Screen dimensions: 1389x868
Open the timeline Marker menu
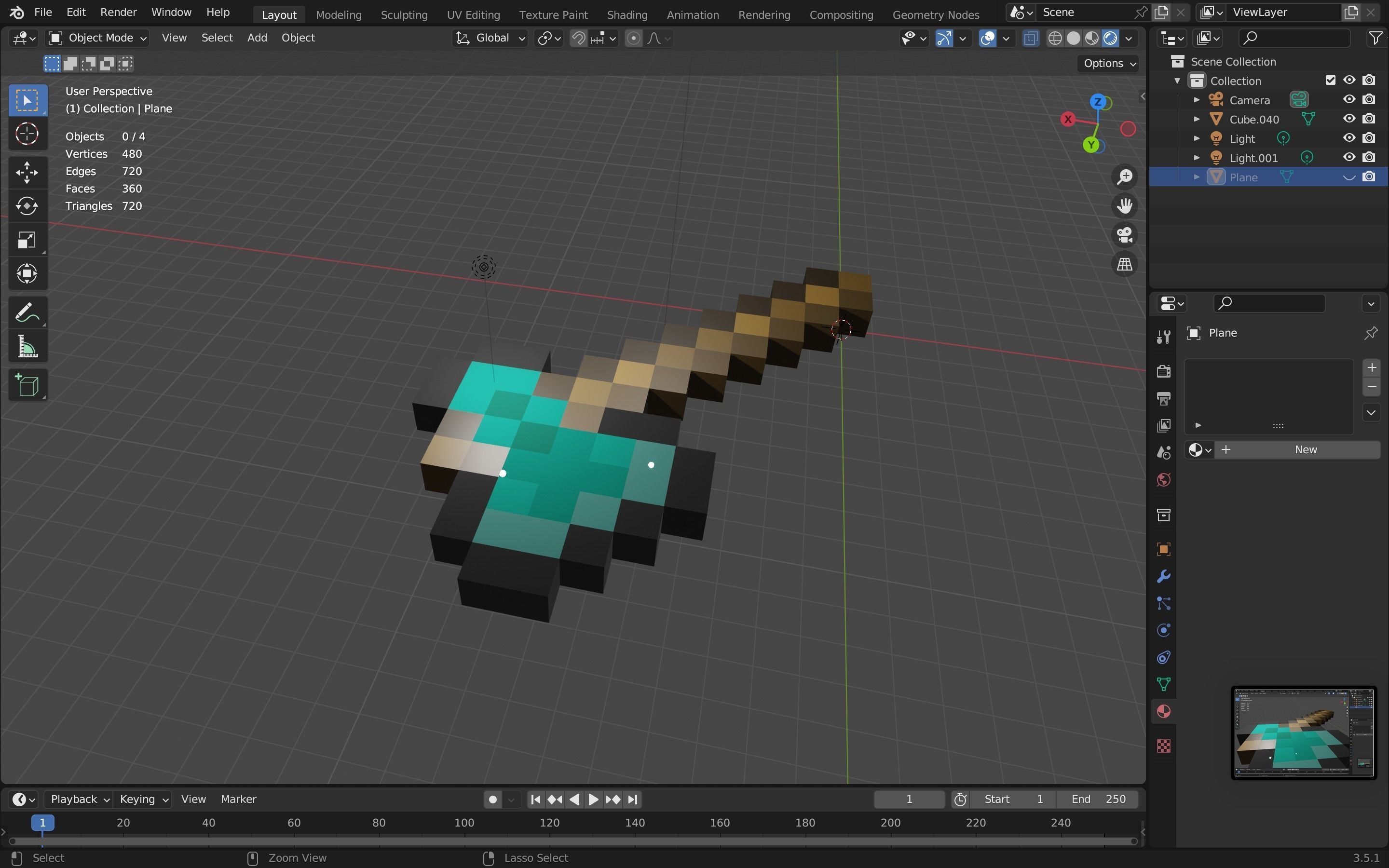coord(238,799)
